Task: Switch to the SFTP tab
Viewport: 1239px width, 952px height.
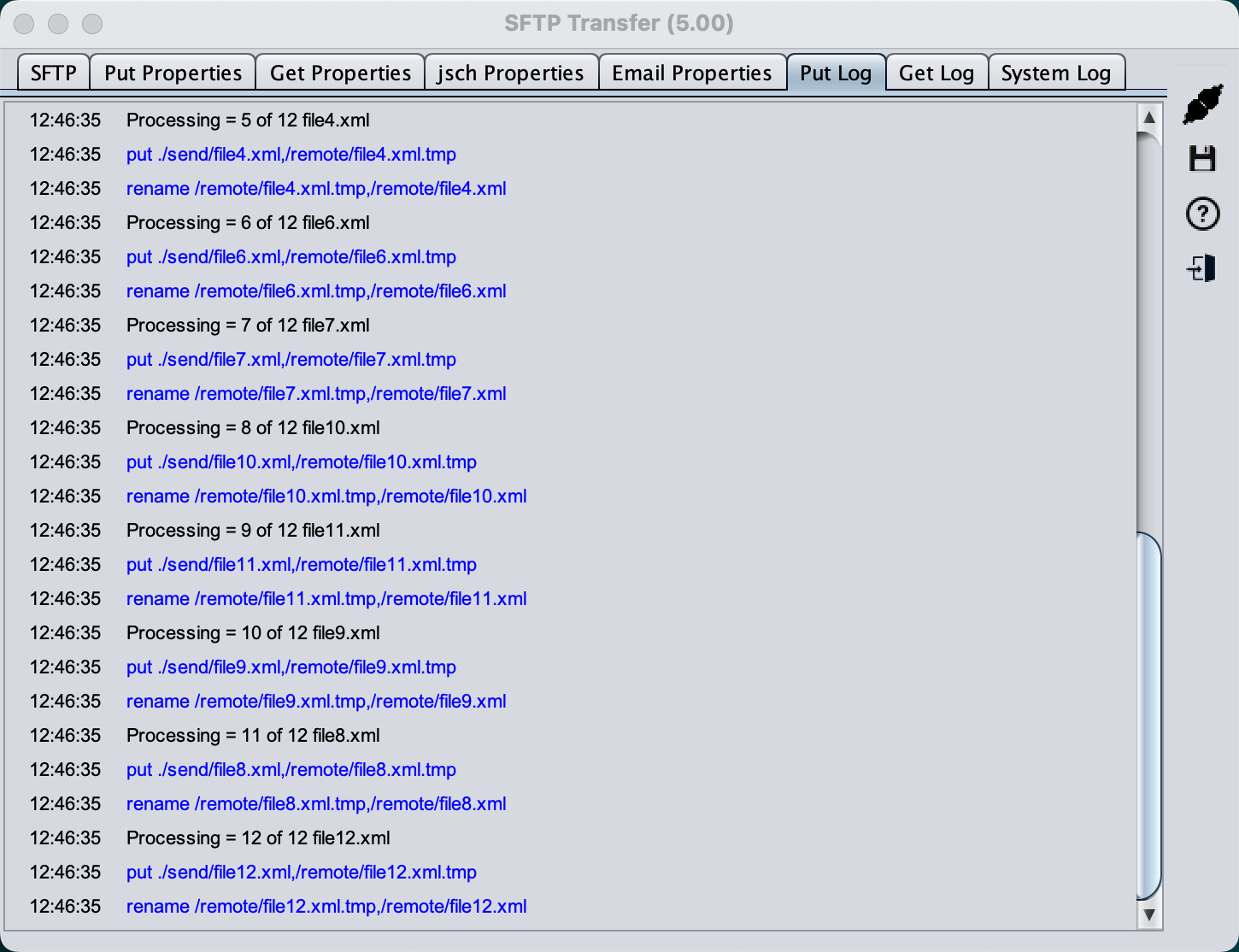Action: click(53, 73)
